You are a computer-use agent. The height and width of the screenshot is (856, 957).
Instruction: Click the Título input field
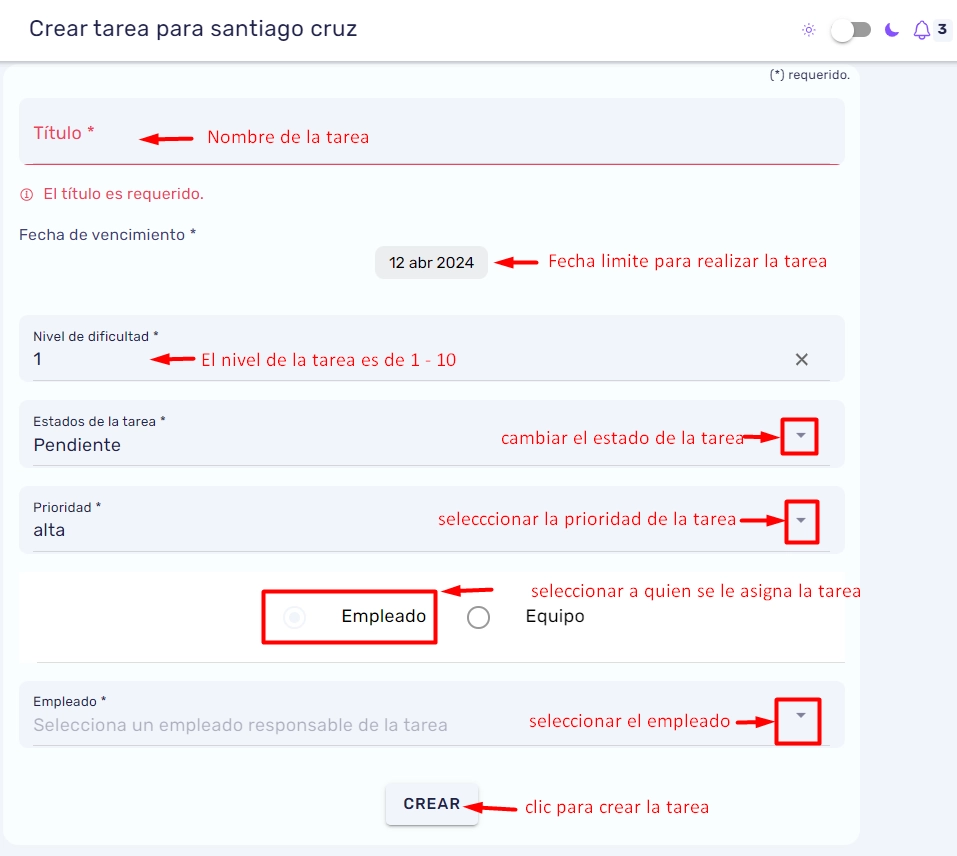(x=432, y=132)
